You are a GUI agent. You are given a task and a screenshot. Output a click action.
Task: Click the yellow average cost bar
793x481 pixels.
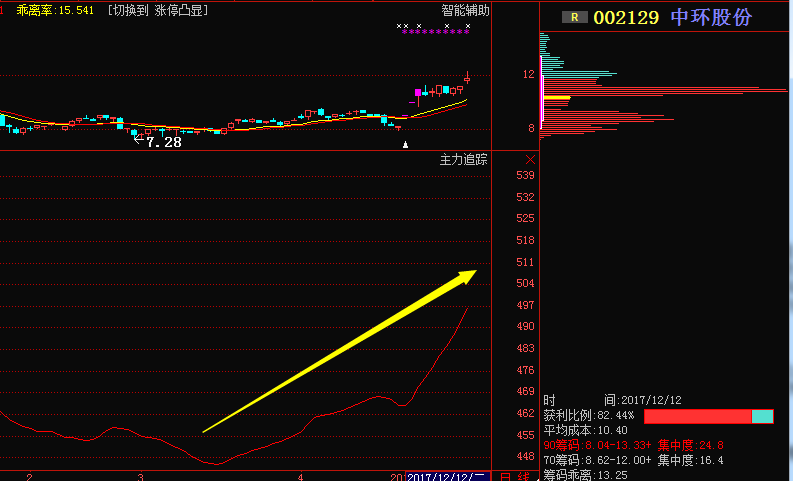point(556,98)
